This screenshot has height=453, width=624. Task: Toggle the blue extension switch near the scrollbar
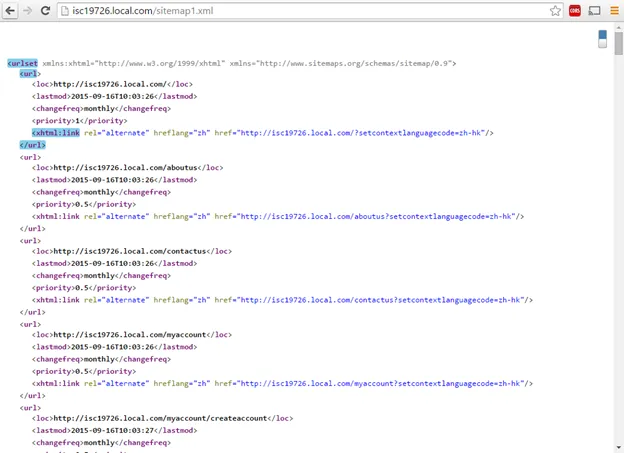point(603,39)
